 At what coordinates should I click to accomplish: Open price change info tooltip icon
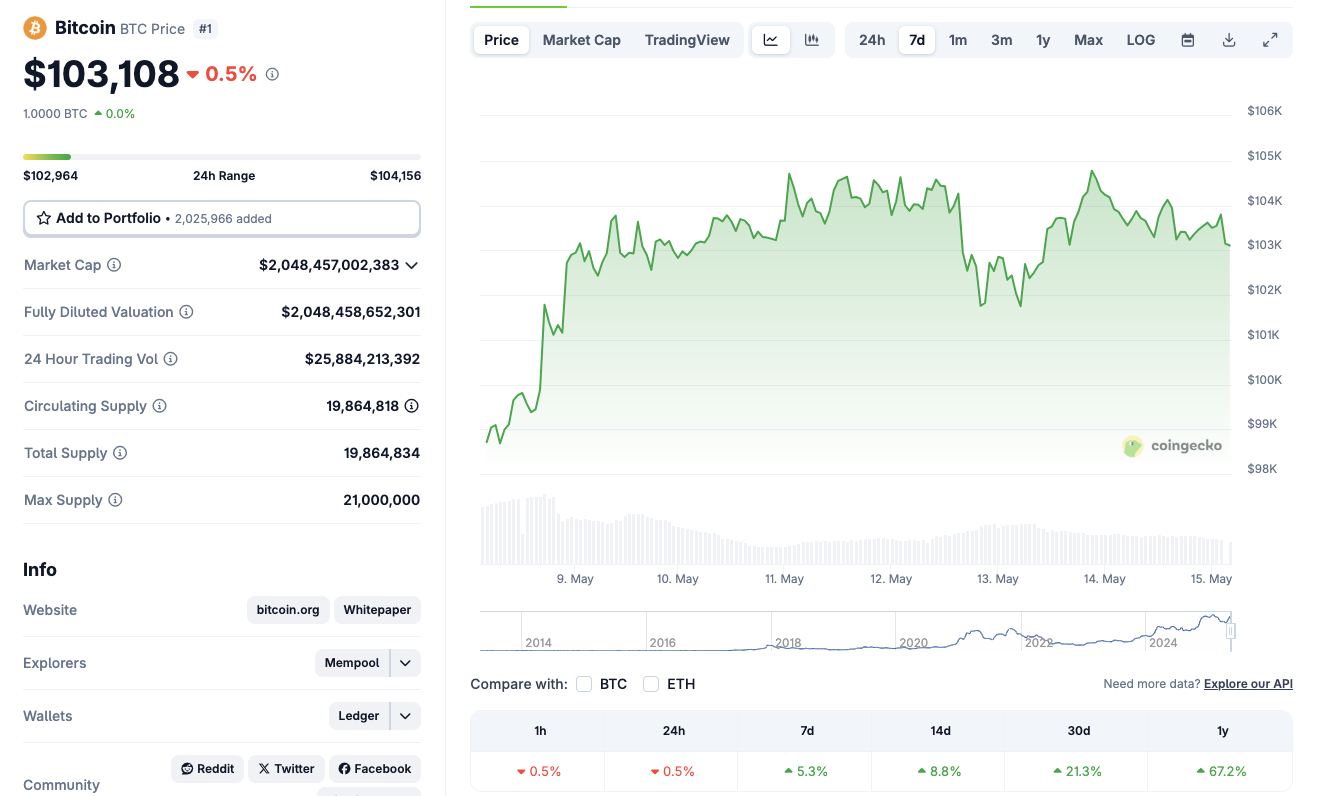[x=272, y=74]
